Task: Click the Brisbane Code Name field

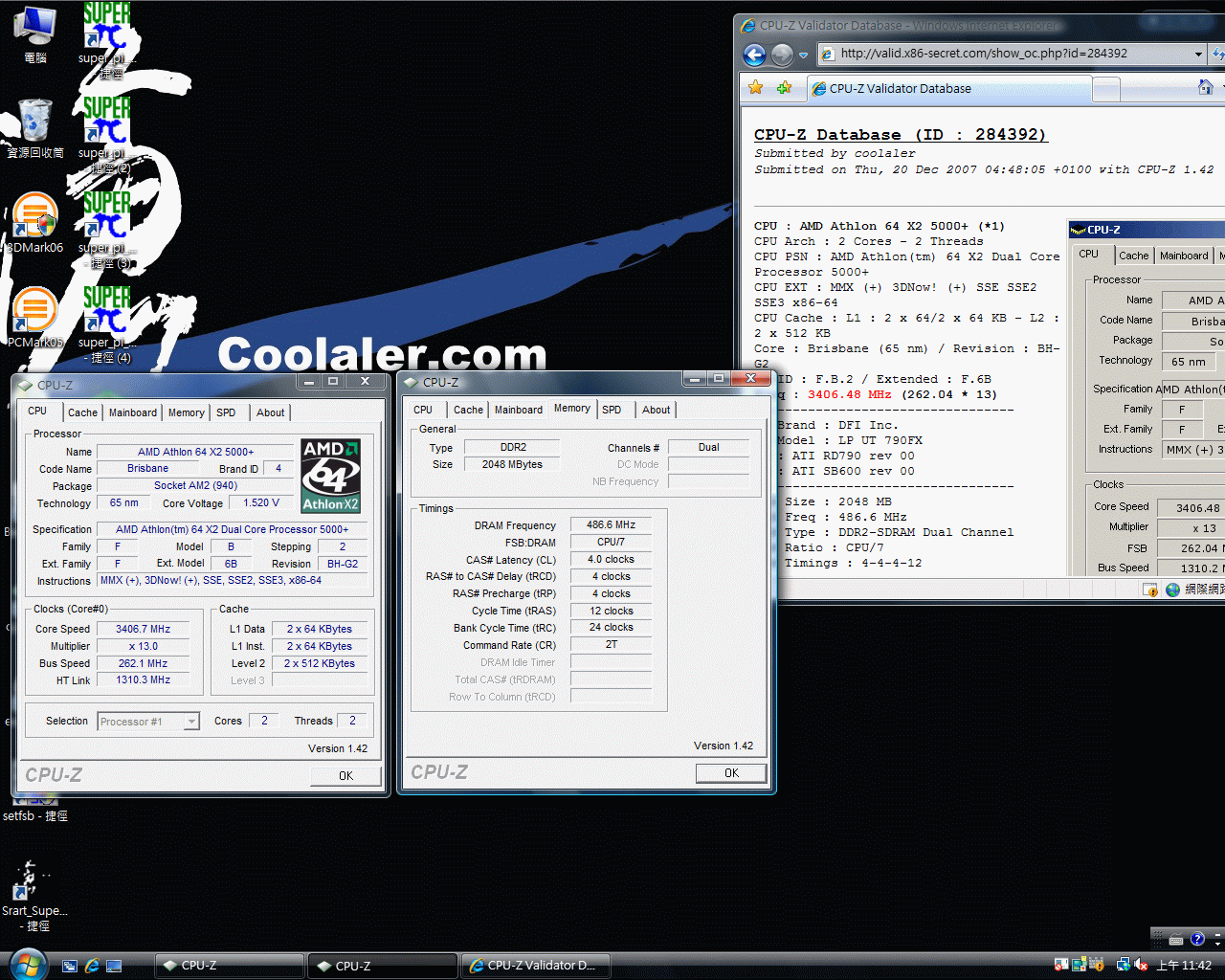Action: (x=148, y=469)
